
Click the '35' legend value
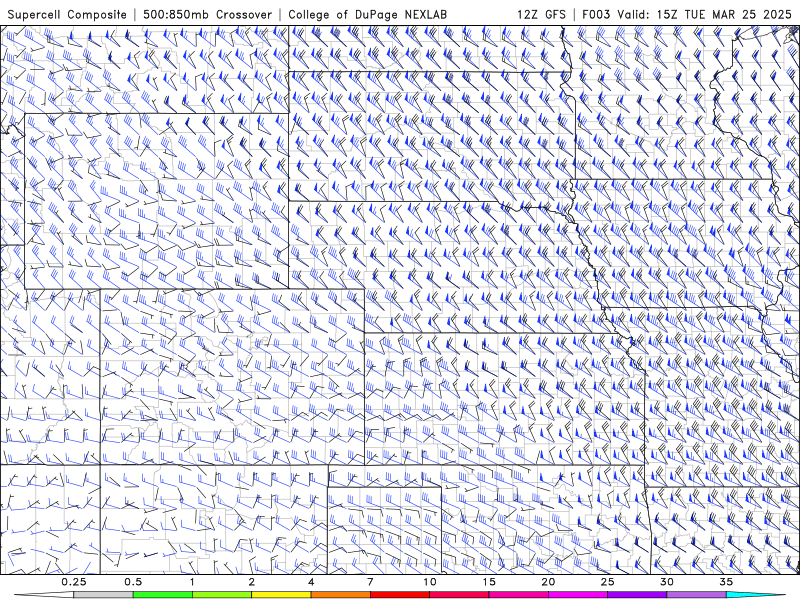pos(726,582)
